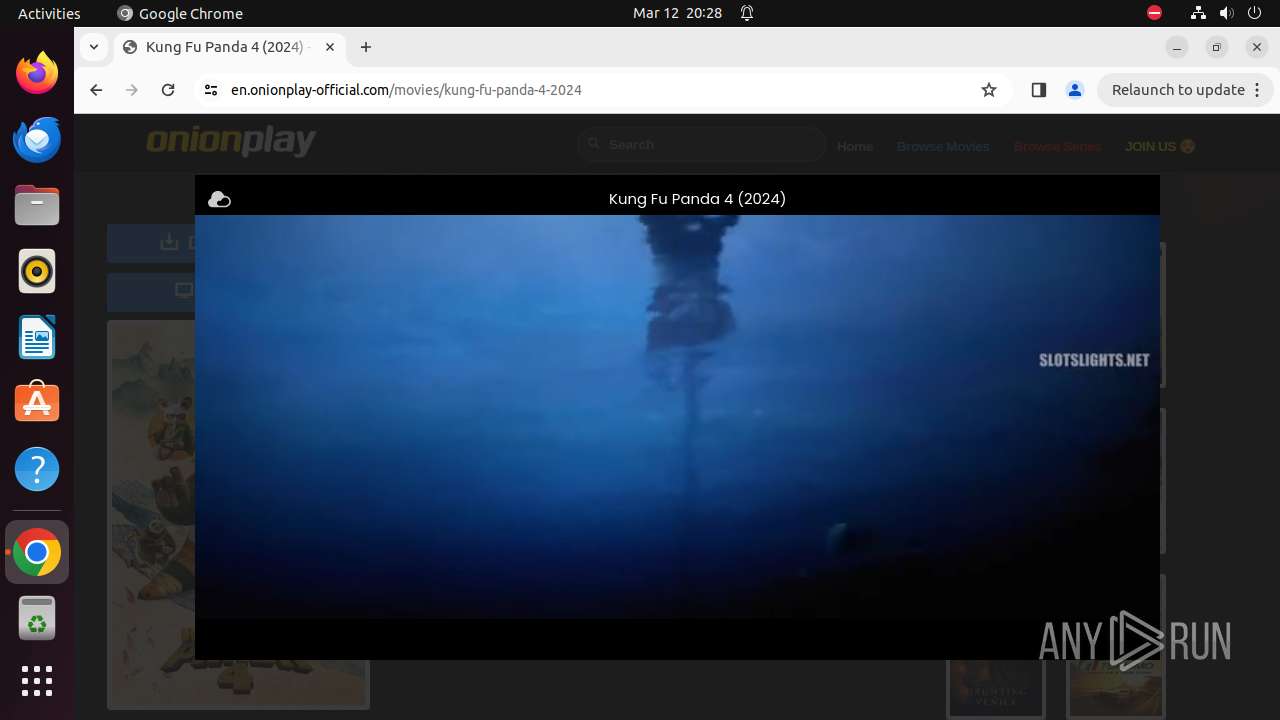Go back using the browser back arrow
Image resolution: width=1280 pixels, height=720 pixels.
tap(96, 90)
